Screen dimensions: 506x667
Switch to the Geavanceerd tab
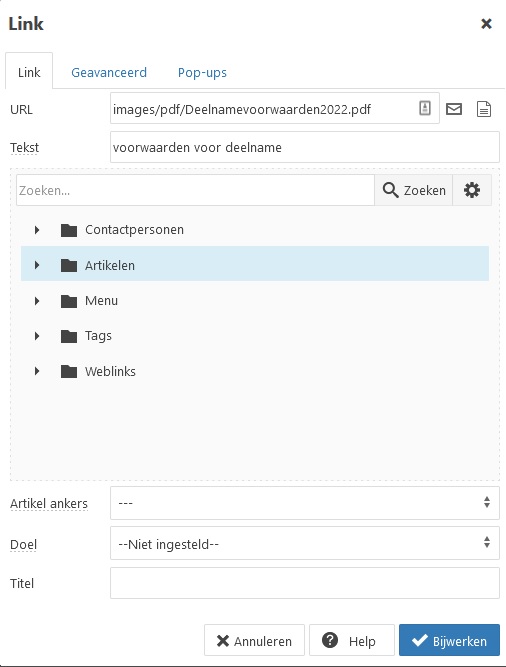[109, 72]
